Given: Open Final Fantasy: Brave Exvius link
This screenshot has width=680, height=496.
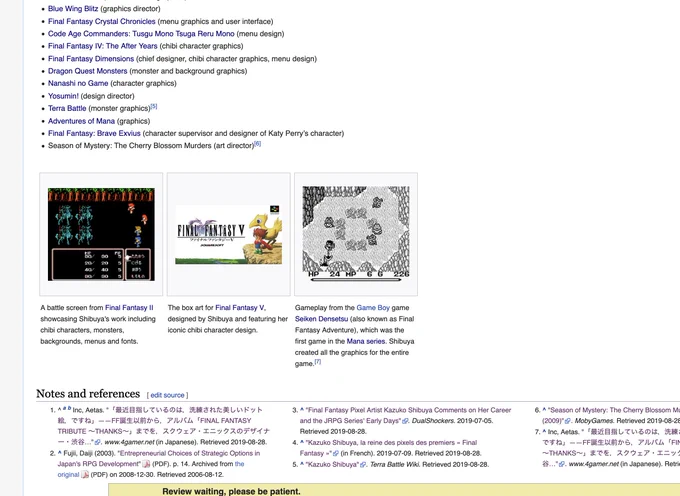Looking at the screenshot, I should 94,133.
